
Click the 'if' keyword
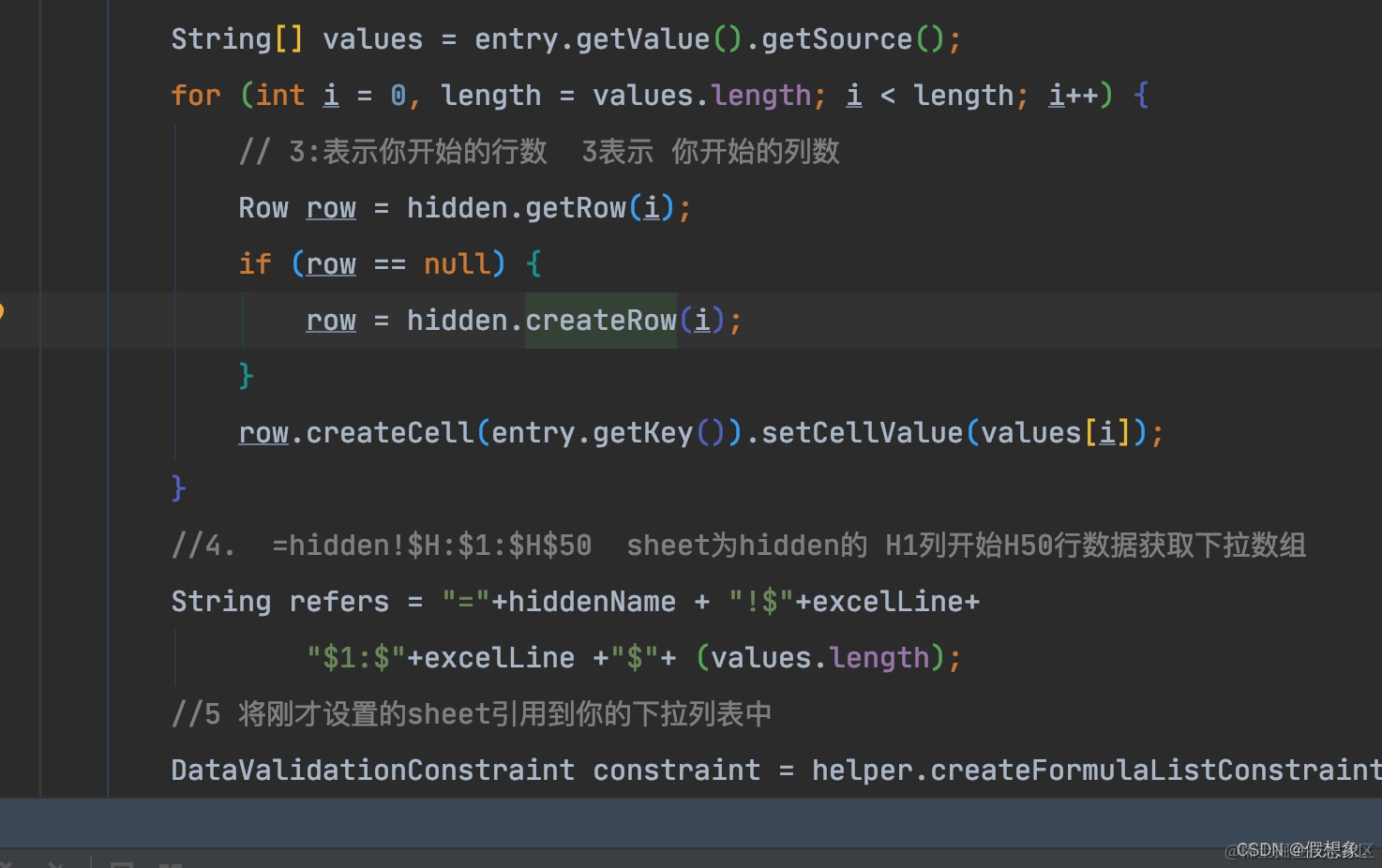[x=255, y=264]
